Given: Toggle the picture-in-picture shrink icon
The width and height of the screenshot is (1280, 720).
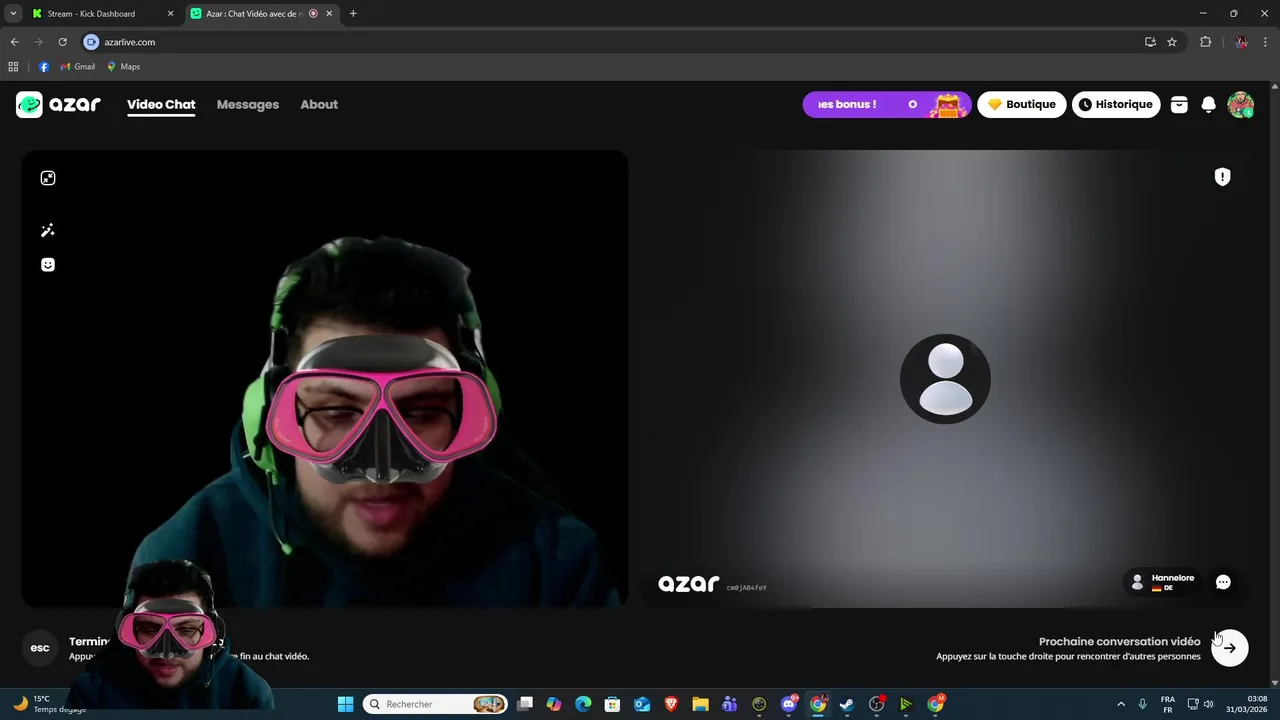Looking at the screenshot, I should pos(47,178).
